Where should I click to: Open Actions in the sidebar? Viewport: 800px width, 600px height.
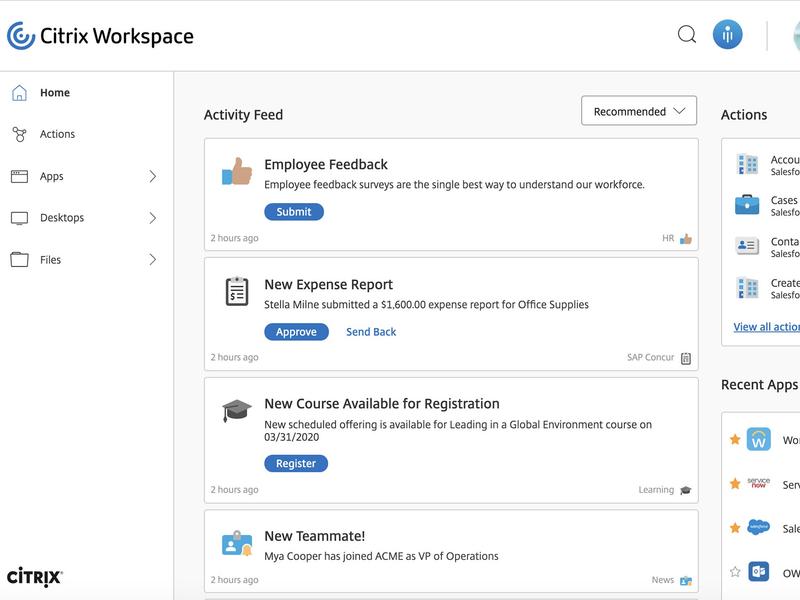pyautogui.click(x=57, y=134)
